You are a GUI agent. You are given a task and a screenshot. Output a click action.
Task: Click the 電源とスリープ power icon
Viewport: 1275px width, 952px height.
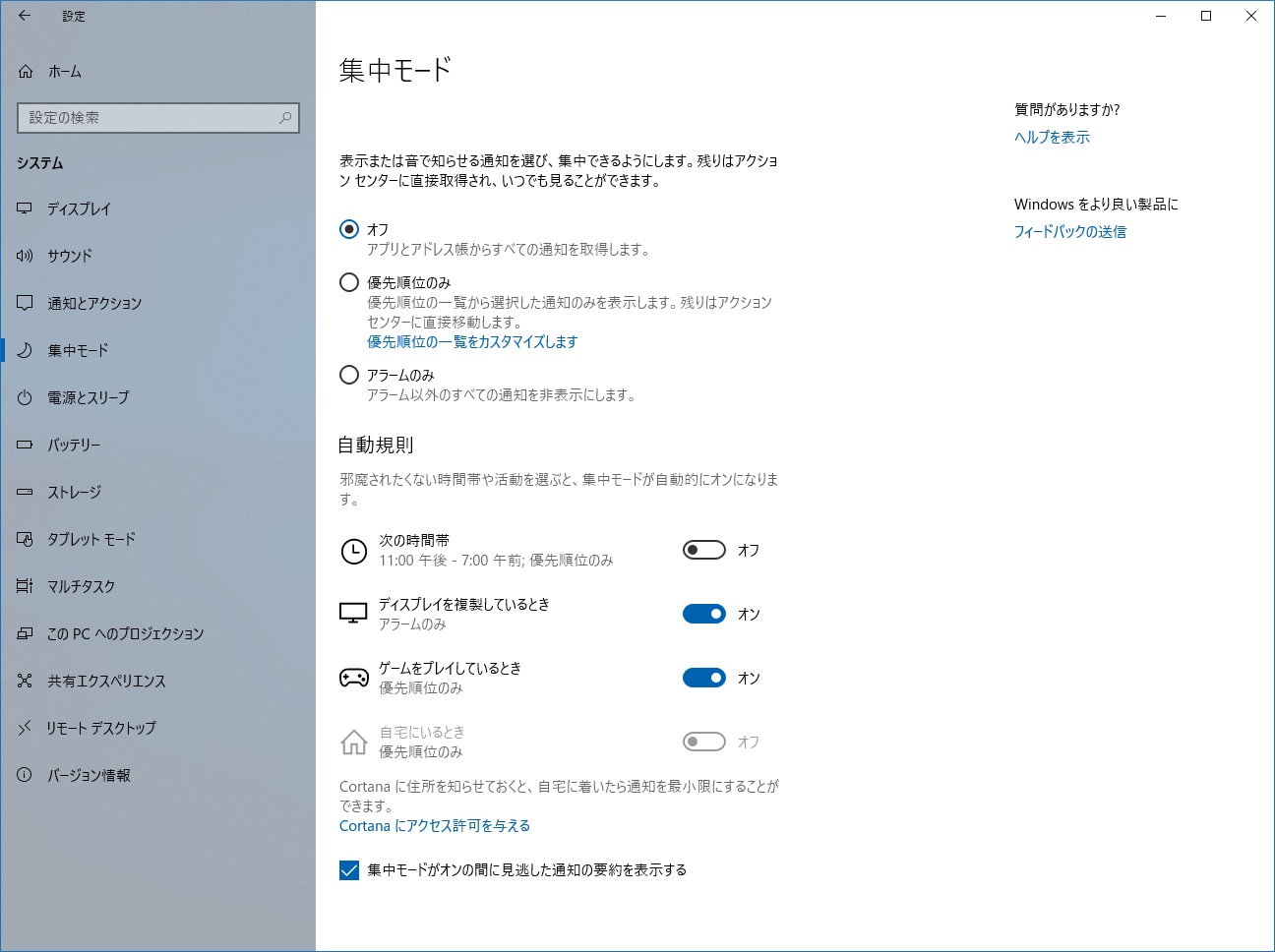25,397
